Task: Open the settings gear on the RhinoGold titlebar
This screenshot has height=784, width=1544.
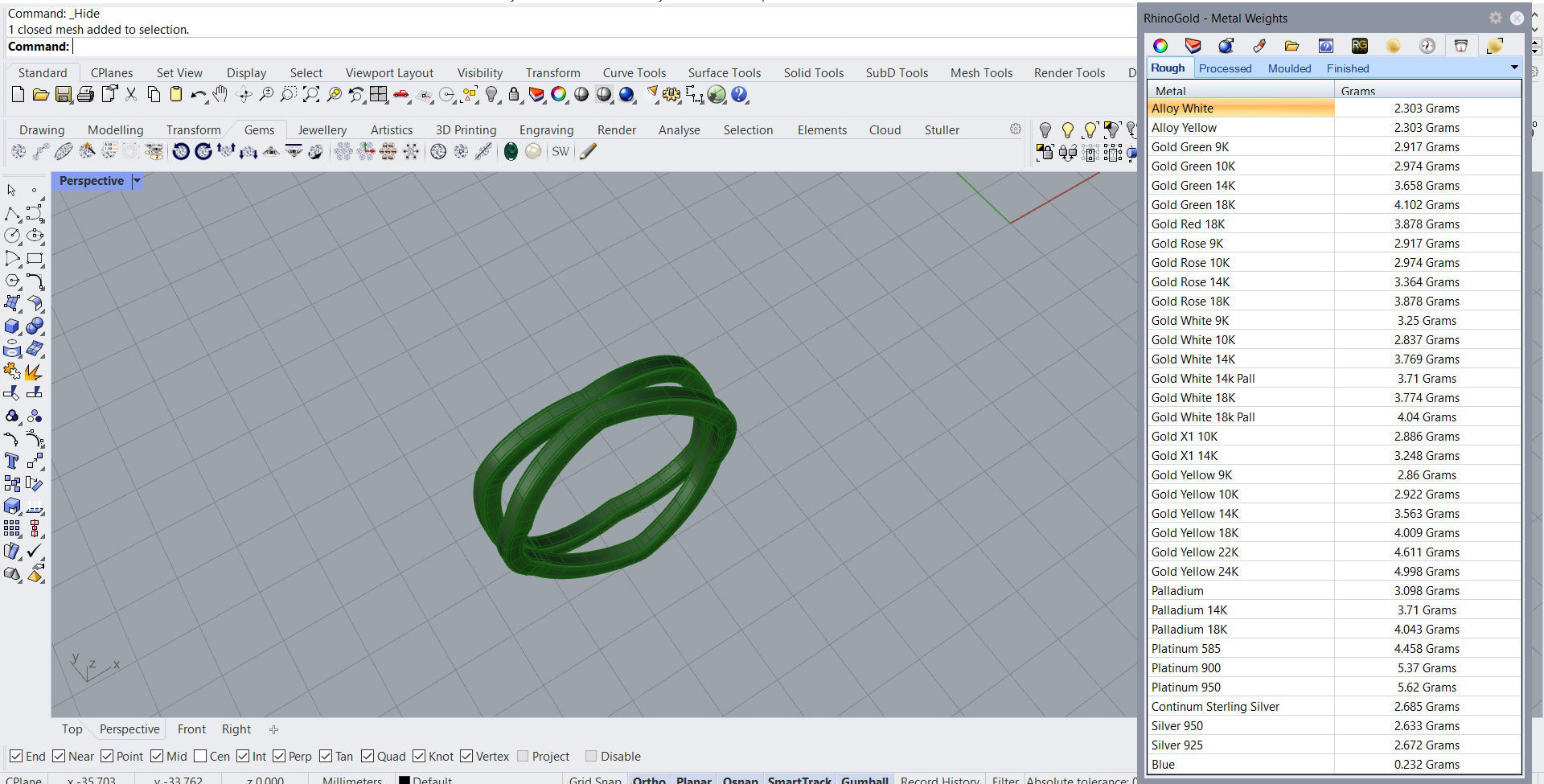Action: pos(1496,18)
